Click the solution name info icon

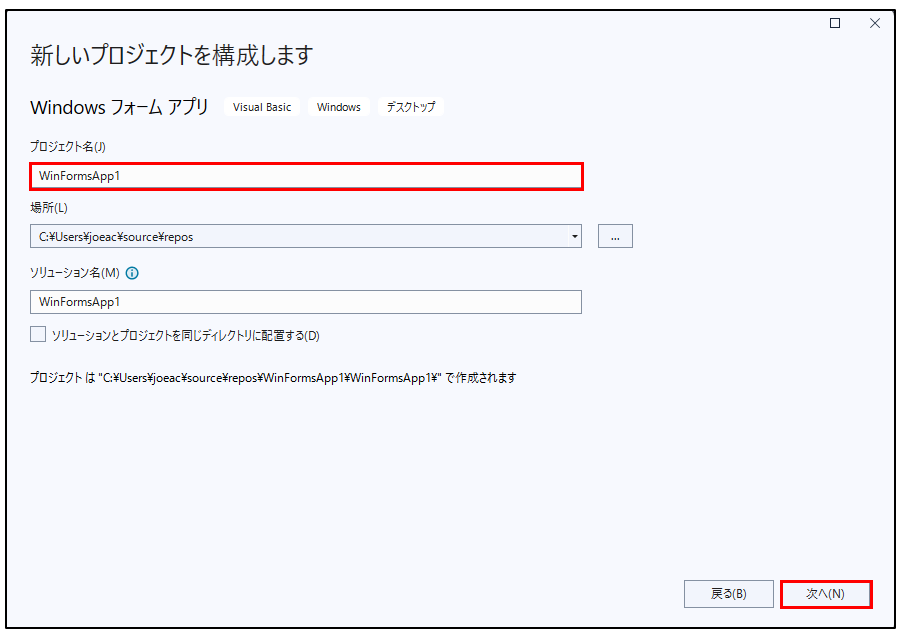click(x=132, y=273)
